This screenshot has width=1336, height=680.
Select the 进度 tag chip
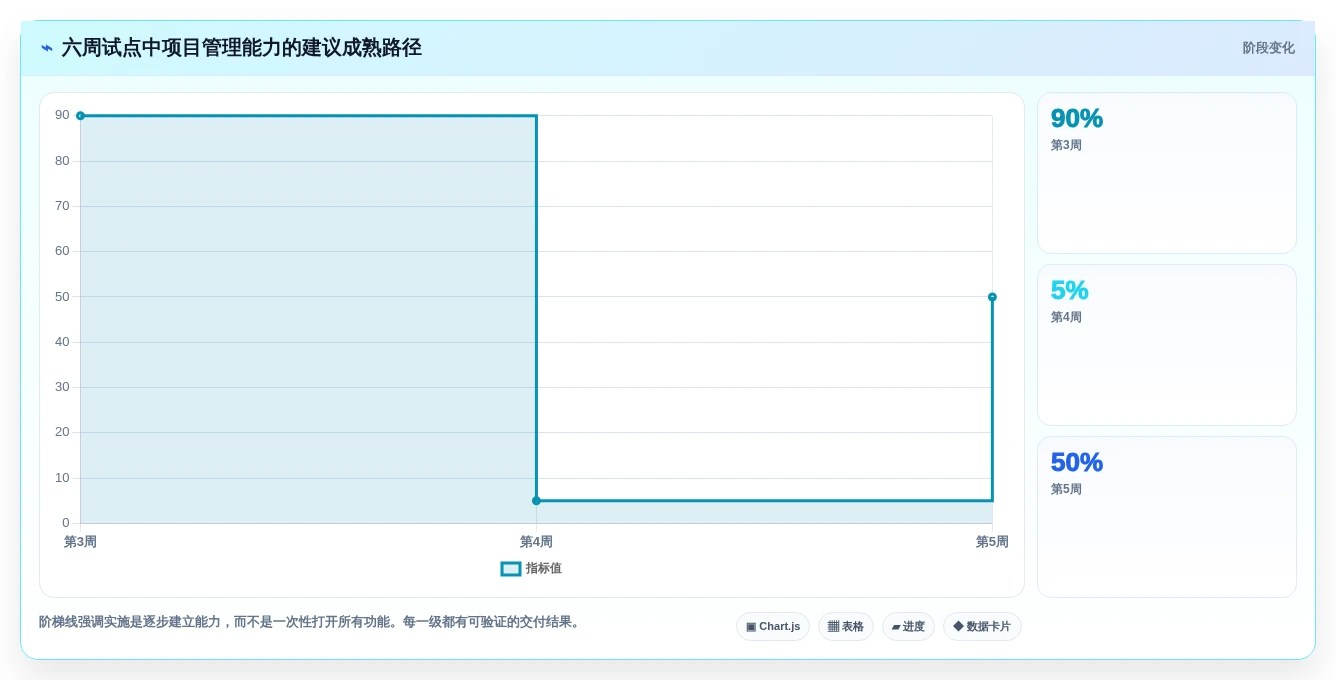click(908, 627)
